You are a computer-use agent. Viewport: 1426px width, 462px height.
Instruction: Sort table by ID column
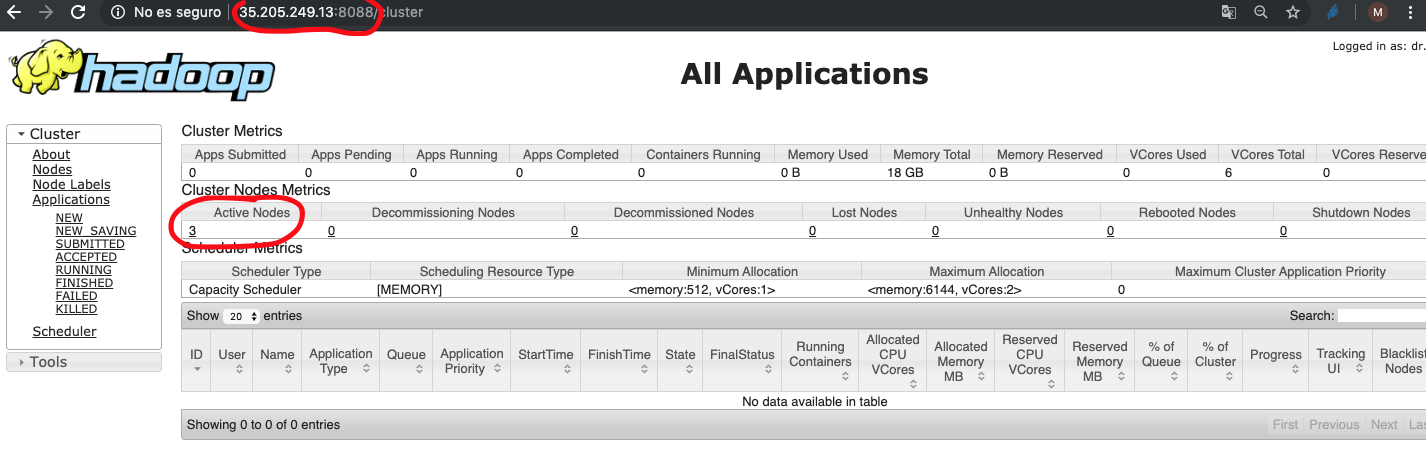[x=197, y=361]
